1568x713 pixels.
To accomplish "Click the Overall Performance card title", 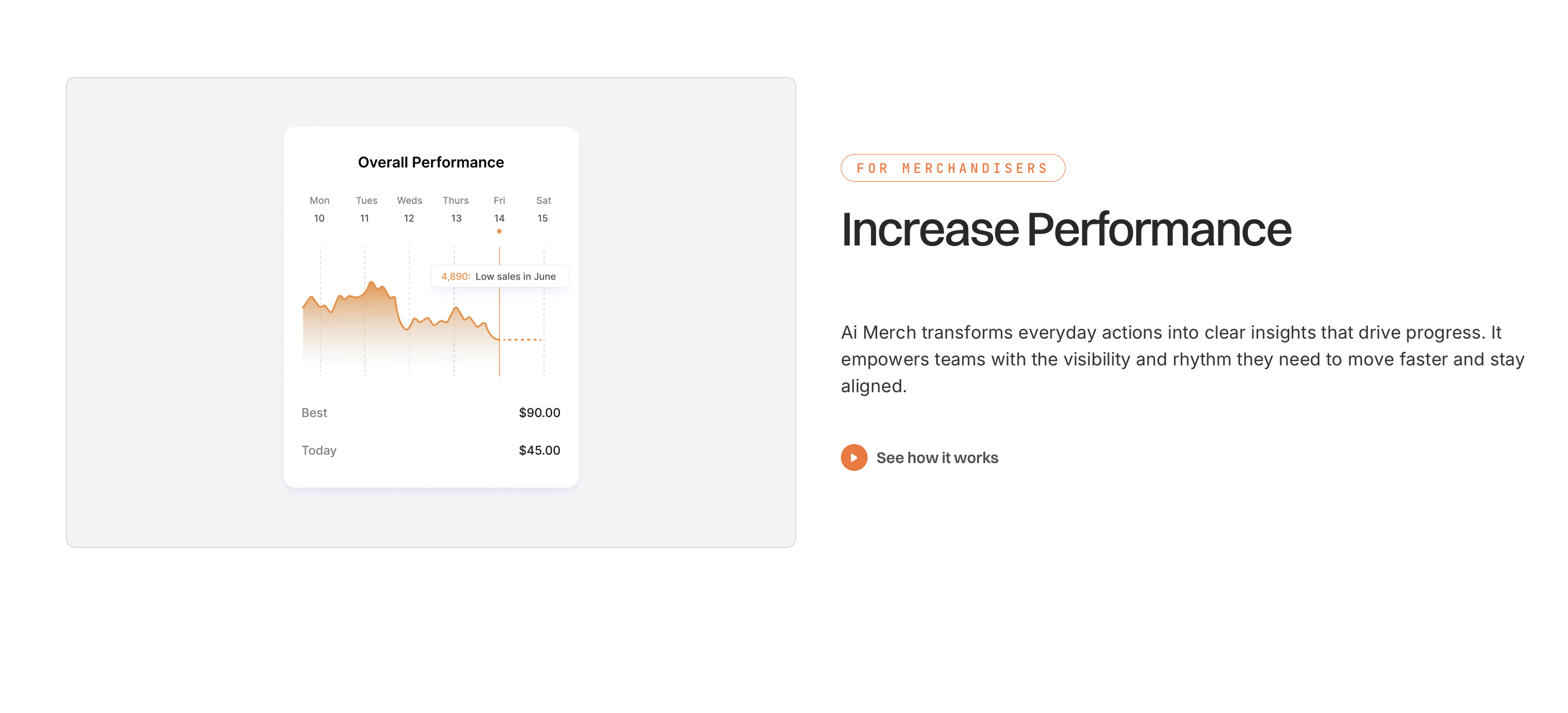I will click(x=431, y=162).
